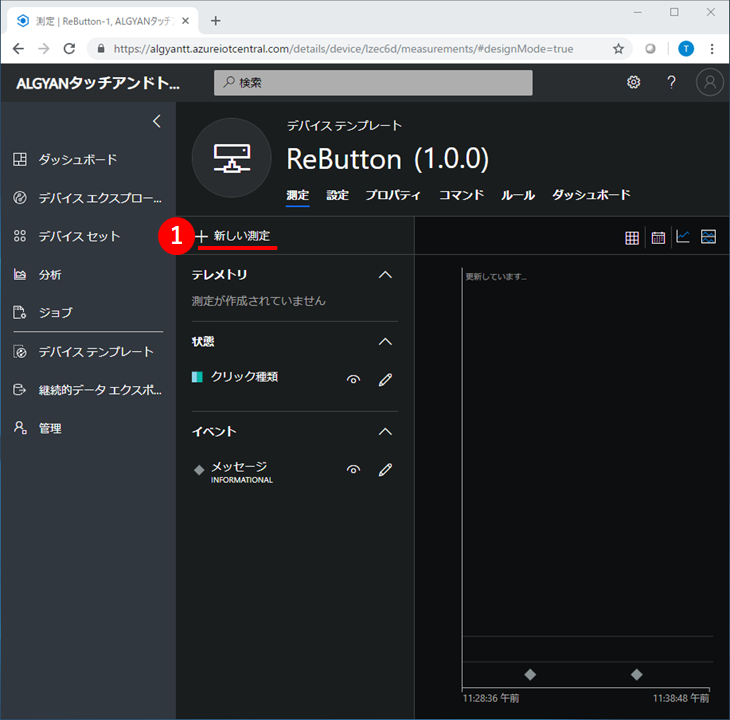Switch to the Commands (コマンド) tab

click(x=461, y=195)
